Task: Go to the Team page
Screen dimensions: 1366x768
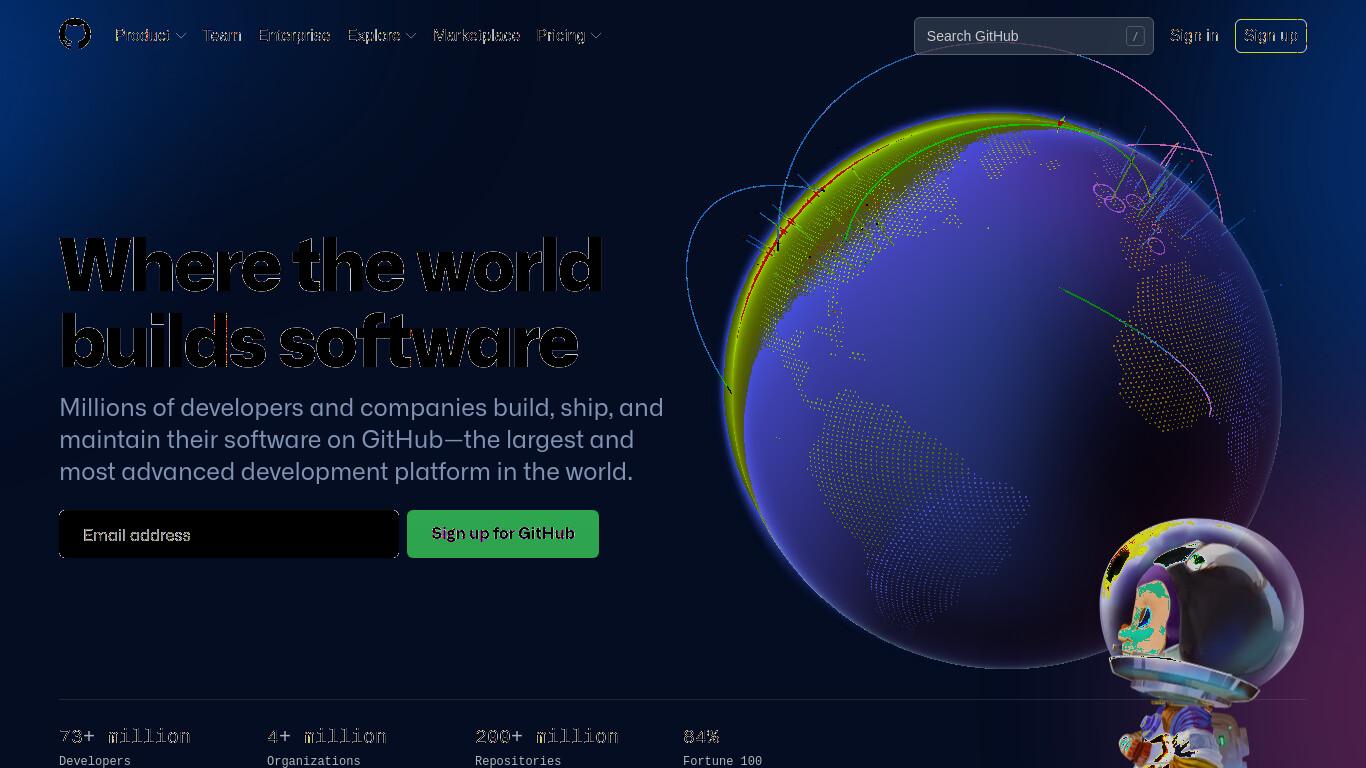Action: [x=222, y=35]
